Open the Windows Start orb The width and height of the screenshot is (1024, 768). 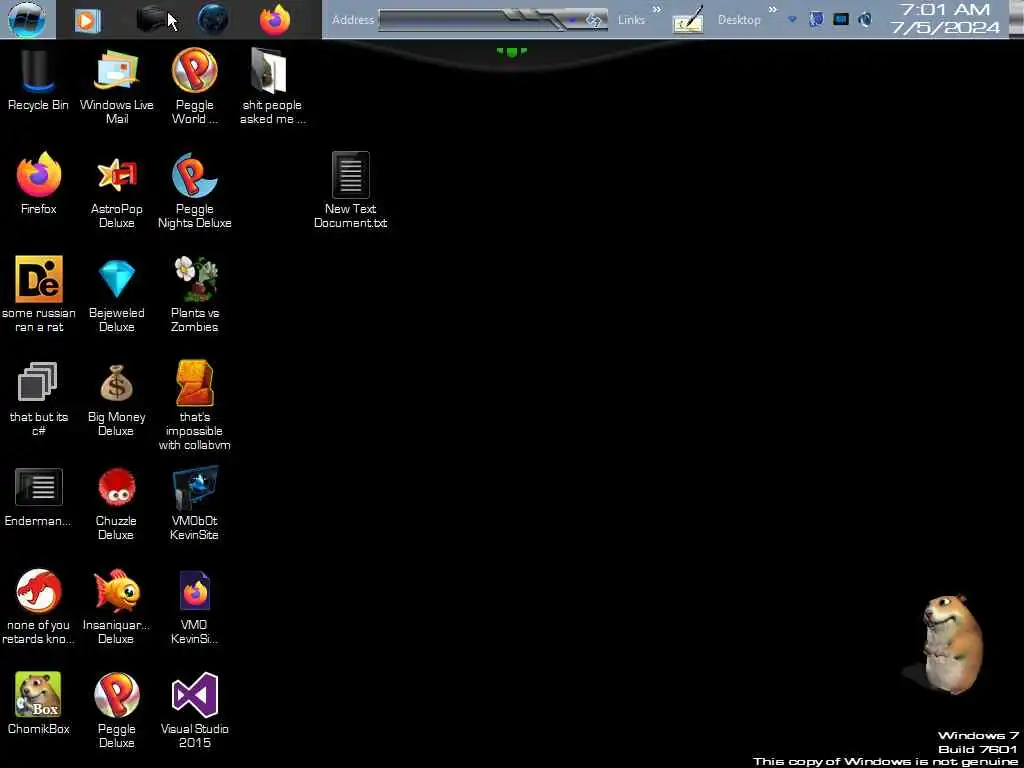(27, 19)
